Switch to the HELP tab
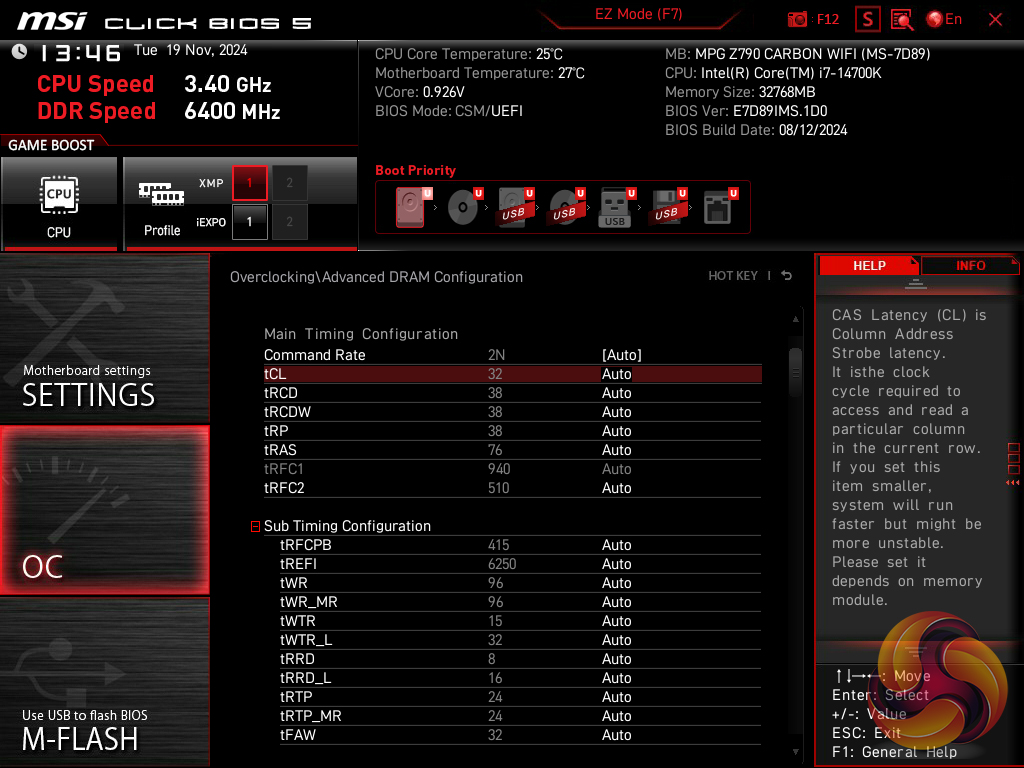 [x=869, y=266]
